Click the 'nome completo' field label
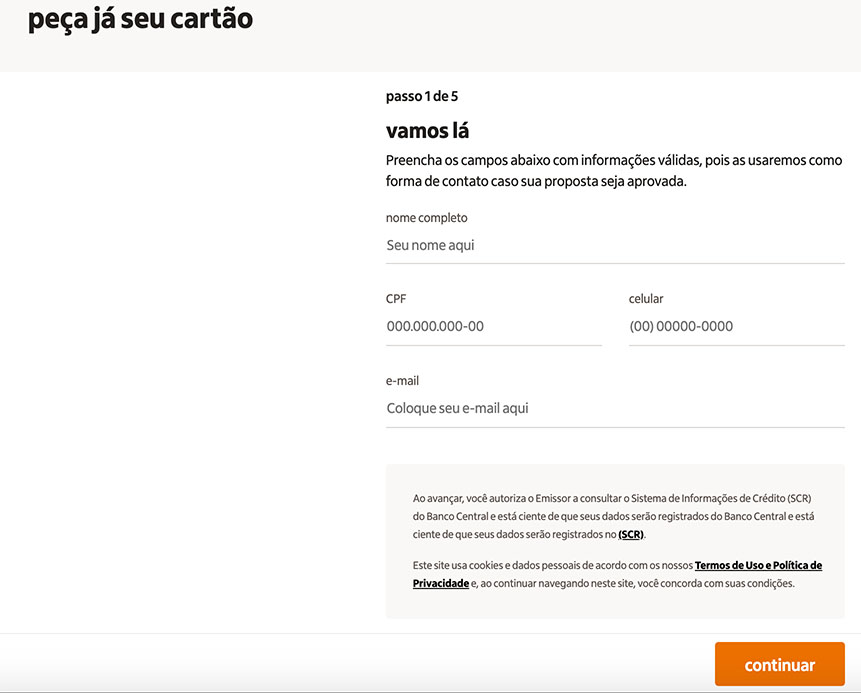 pos(426,217)
